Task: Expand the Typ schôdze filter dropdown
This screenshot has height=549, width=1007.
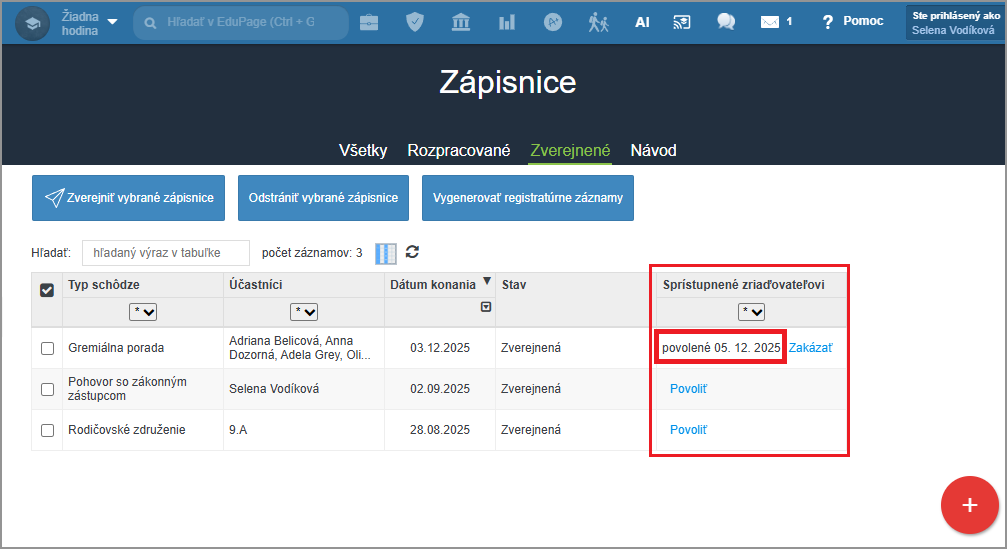Action: pyautogui.click(x=143, y=312)
